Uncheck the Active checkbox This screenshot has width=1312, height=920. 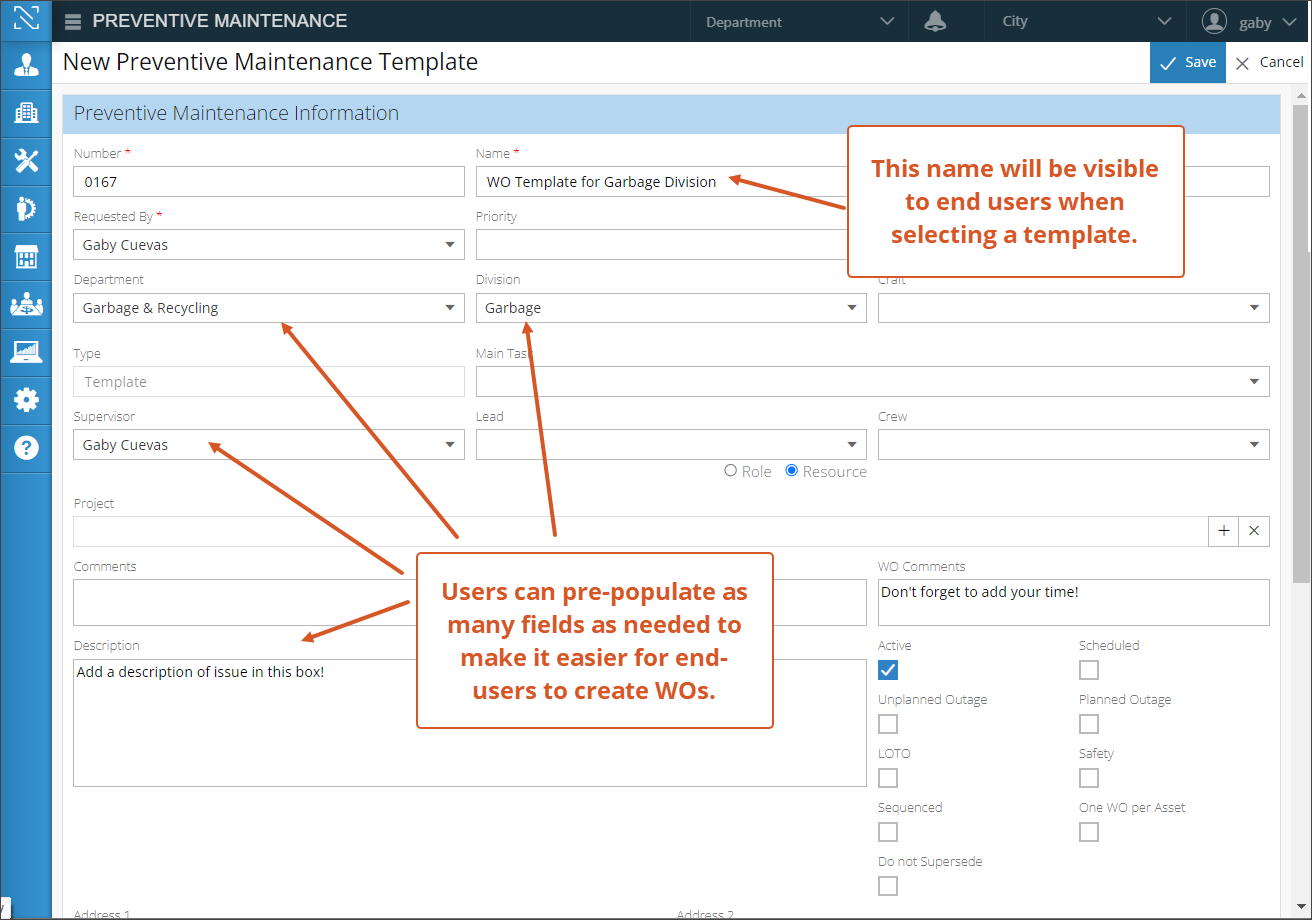[888, 670]
